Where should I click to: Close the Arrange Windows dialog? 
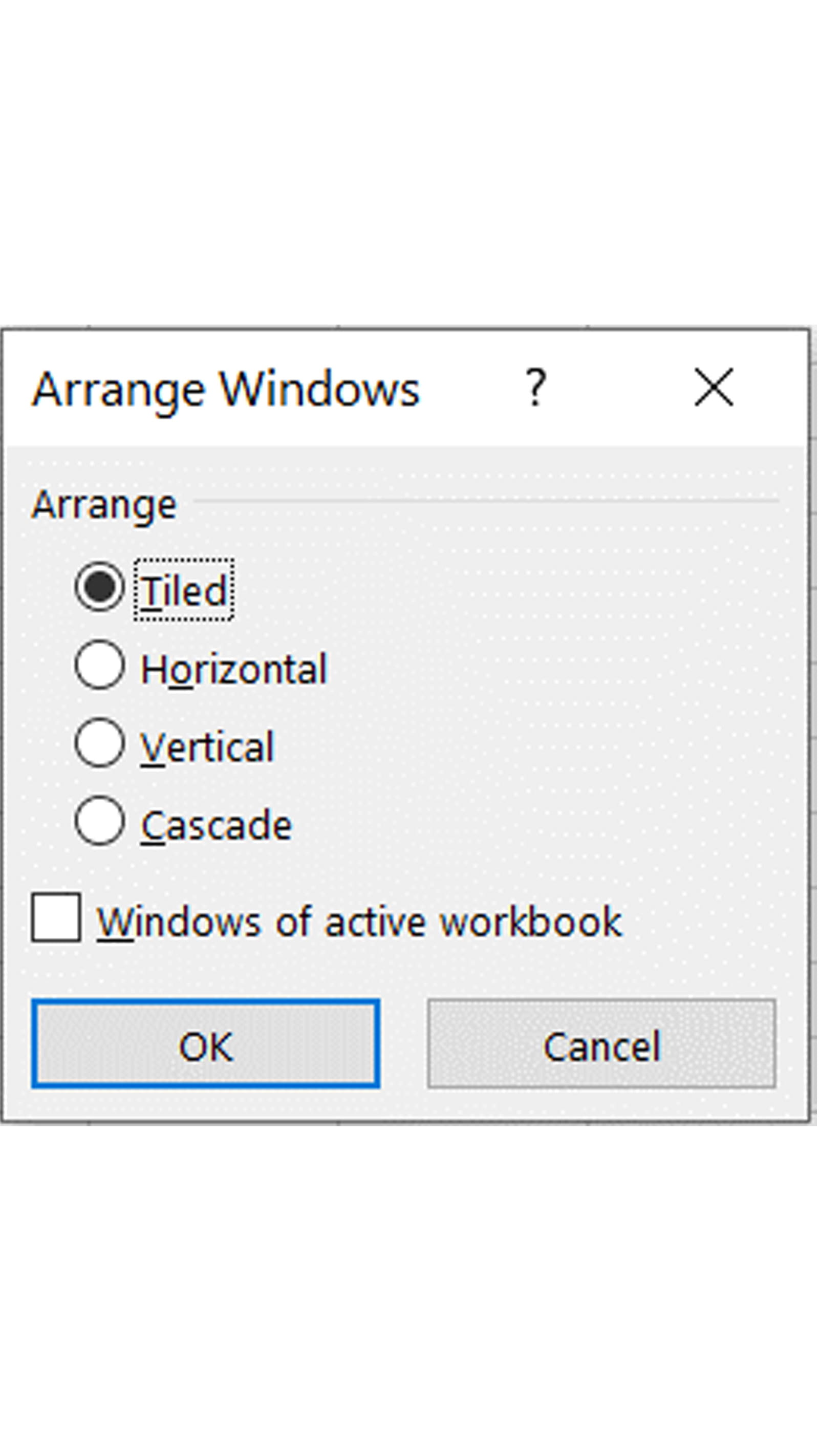coord(714,388)
